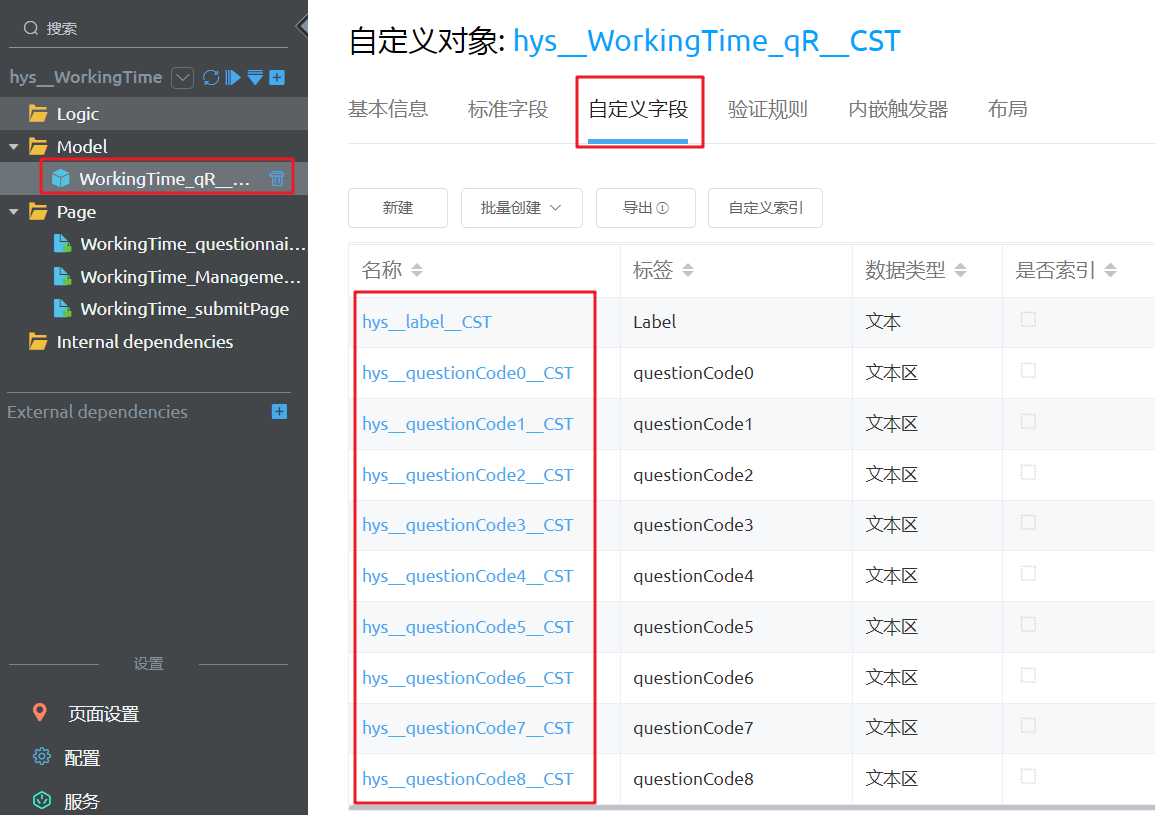Viewport: 1155px width, 815px height.
Task: Toggle index checkbox for questionCode2 row
Action: pyautogui.click(x=1028, y=472)
